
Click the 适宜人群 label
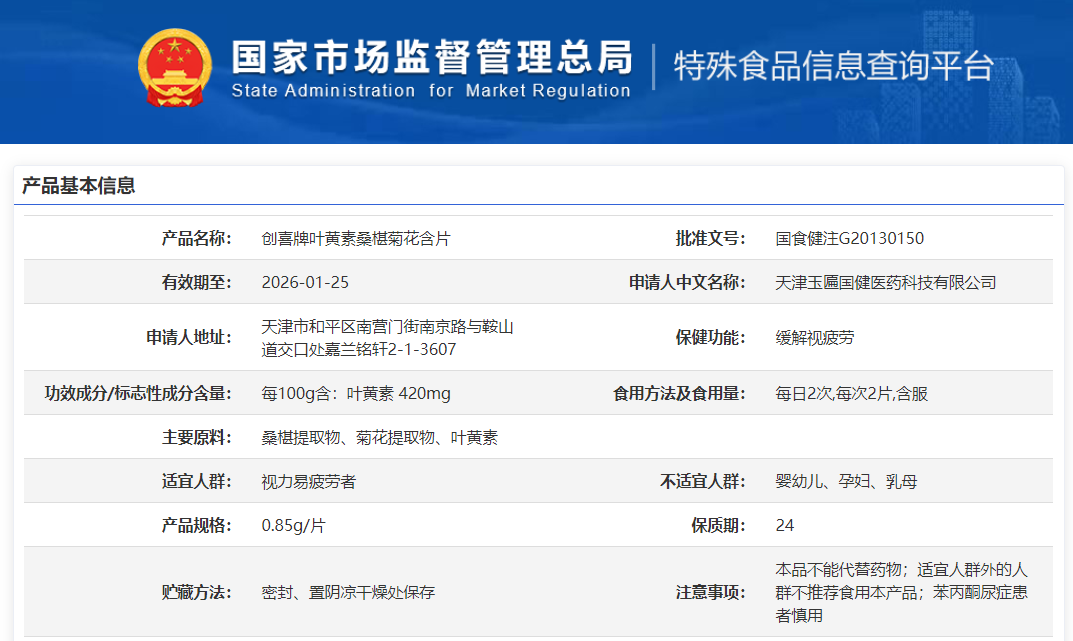click(196, 481)
